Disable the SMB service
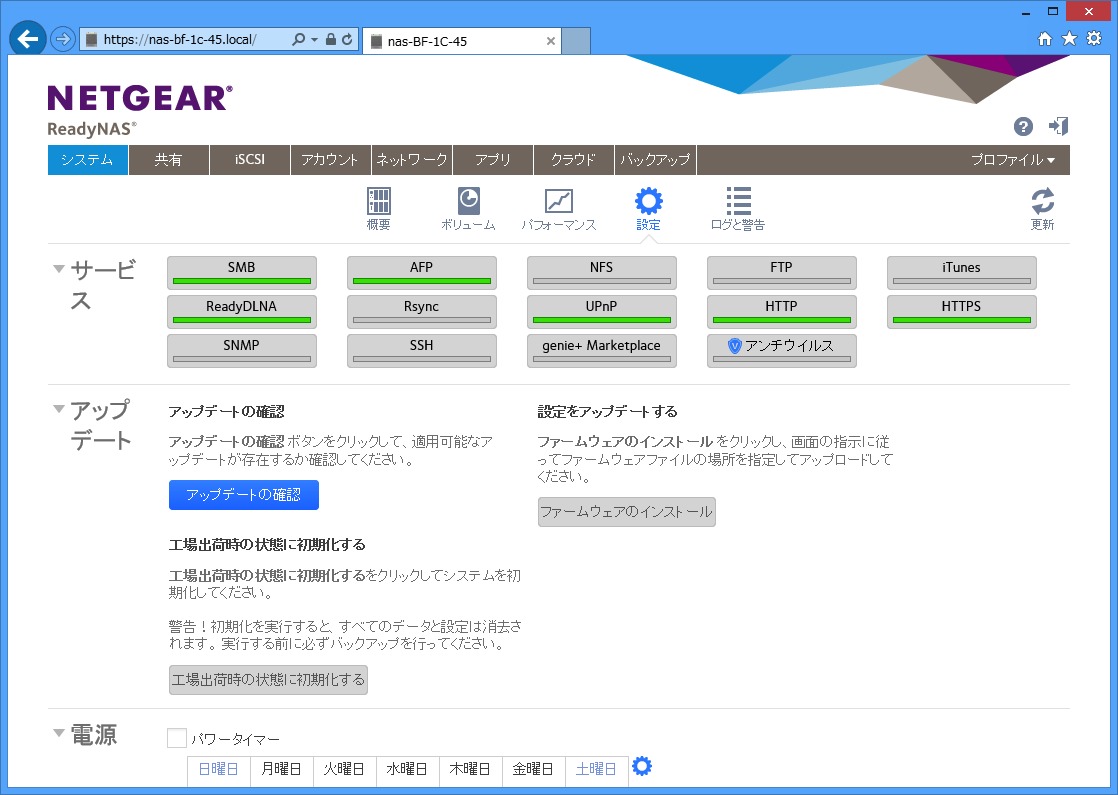Screen dimensions: 1118x795 pos(242,273)
